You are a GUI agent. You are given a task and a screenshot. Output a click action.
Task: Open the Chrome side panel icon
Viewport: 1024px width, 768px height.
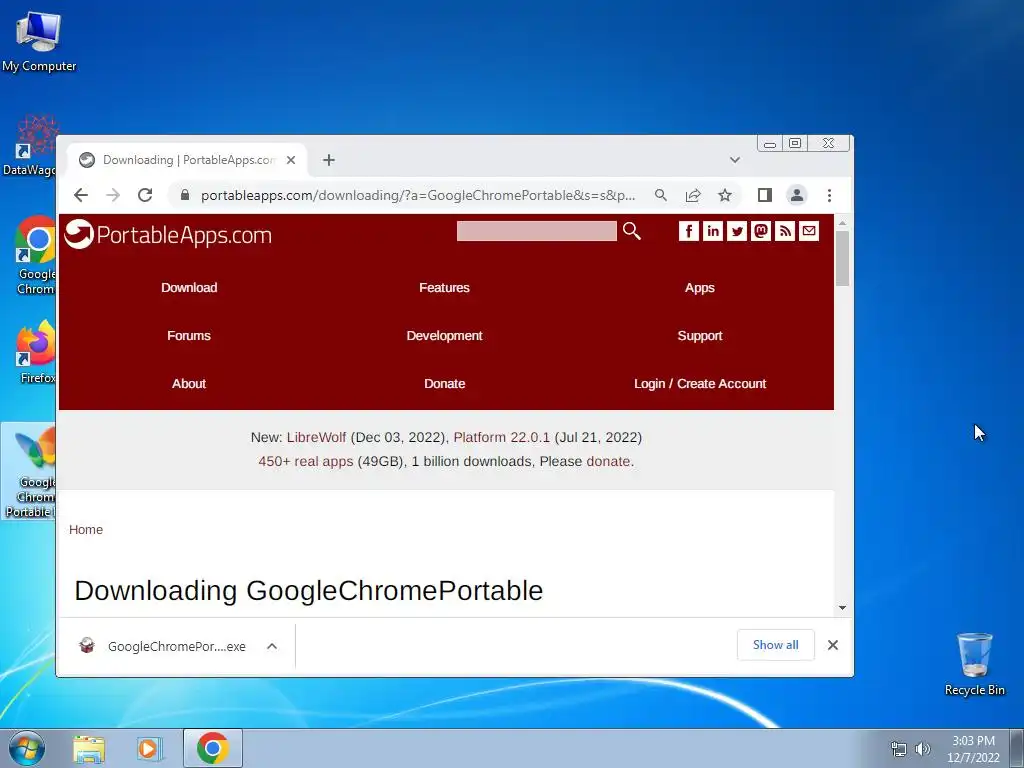coord(765,195)
